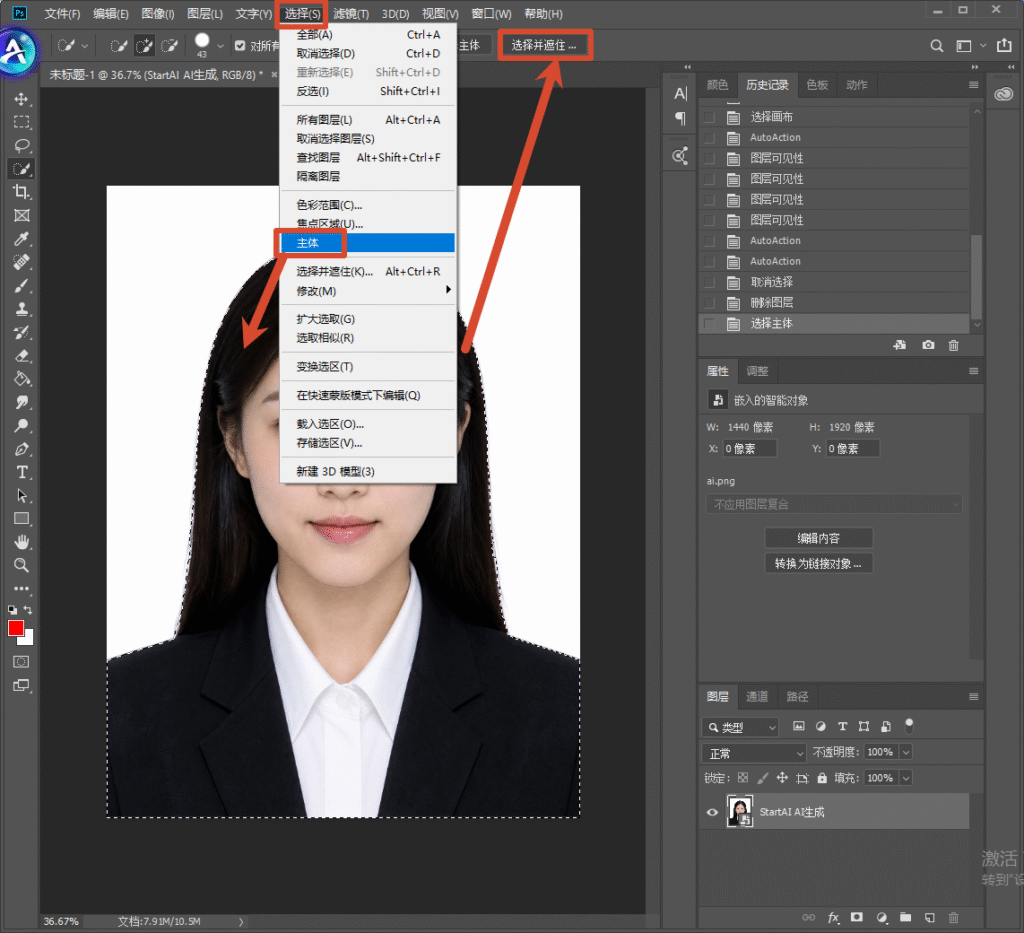Hide the StartAI AI生成 layer eye
This screenshot has width=1024, height=933.
click(712, 812)
